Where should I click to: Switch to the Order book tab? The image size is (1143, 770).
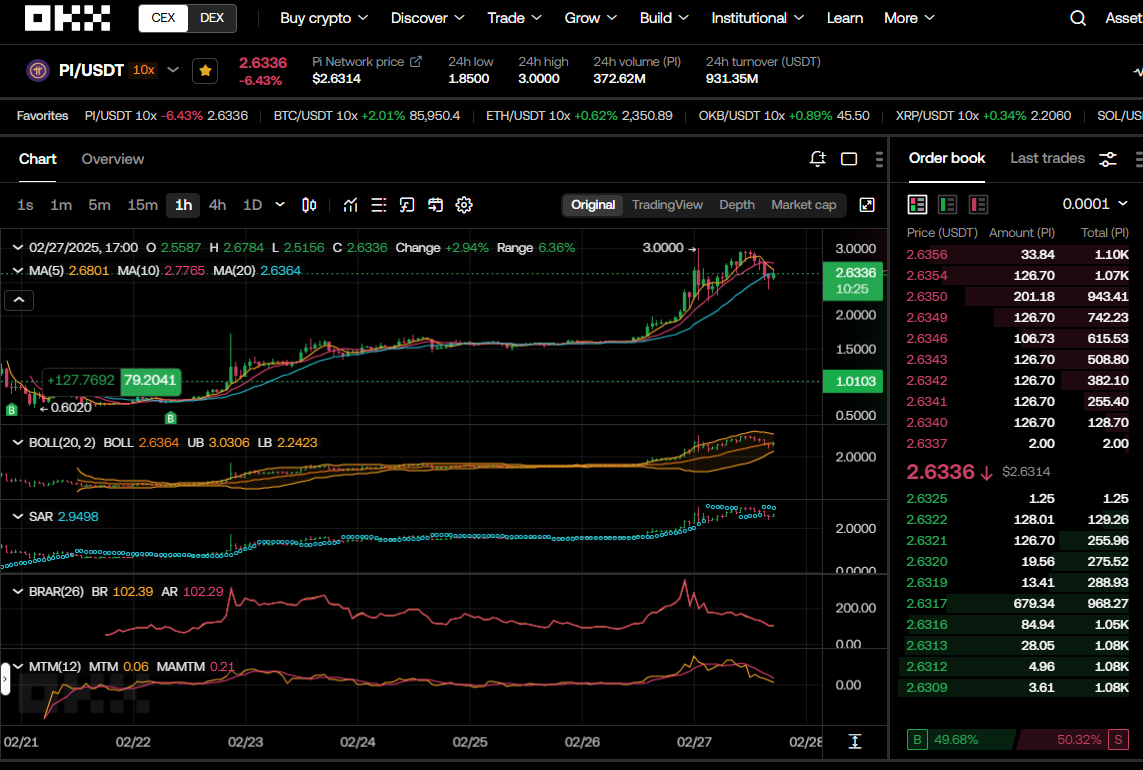coord(946,158)
